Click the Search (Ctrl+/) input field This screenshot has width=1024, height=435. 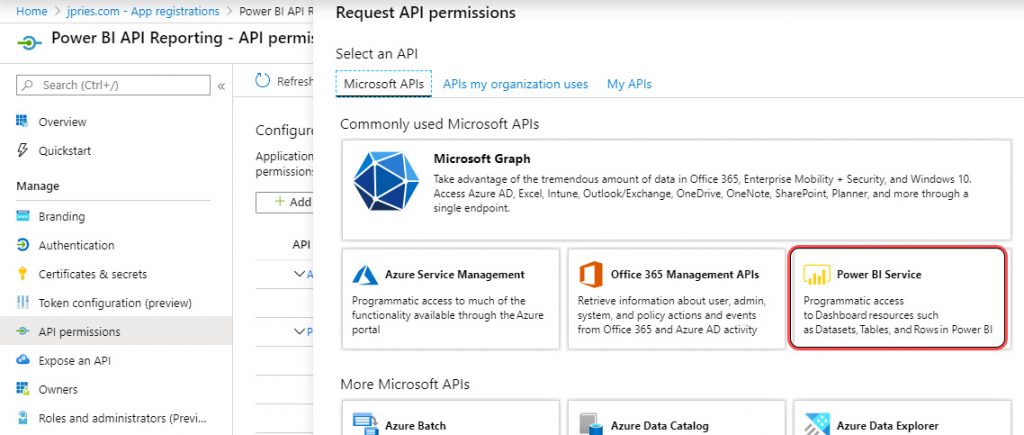pyautogui.click(x=120, y=86)
